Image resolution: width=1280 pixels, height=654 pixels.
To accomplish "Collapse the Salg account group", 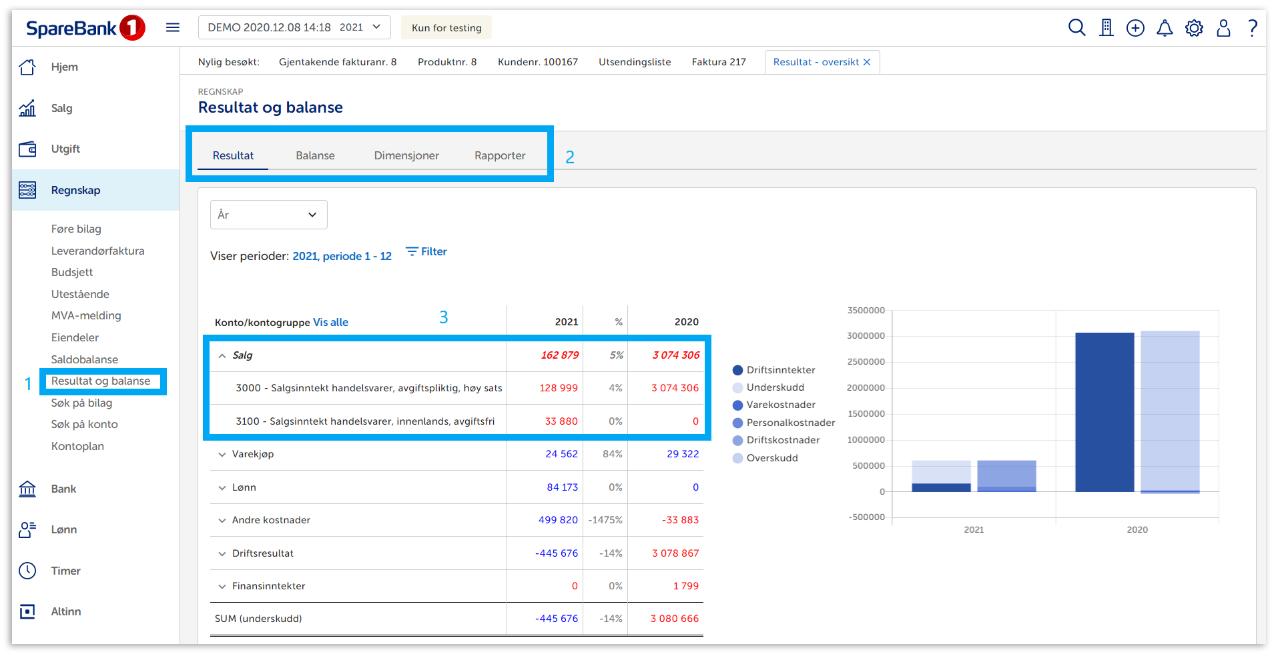I will point(222,355).
